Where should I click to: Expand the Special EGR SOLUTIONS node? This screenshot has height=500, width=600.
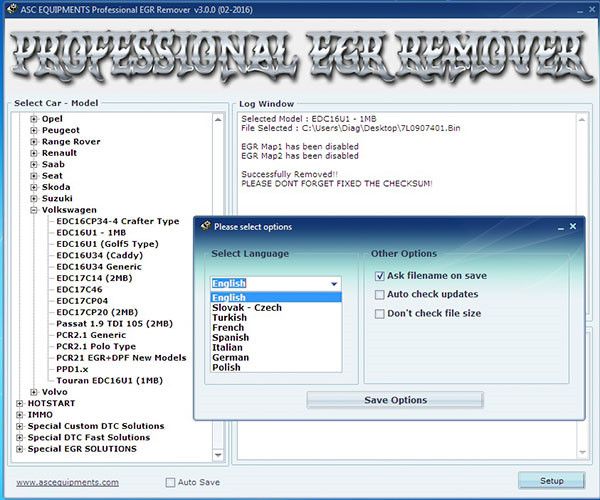click(20, 449)
